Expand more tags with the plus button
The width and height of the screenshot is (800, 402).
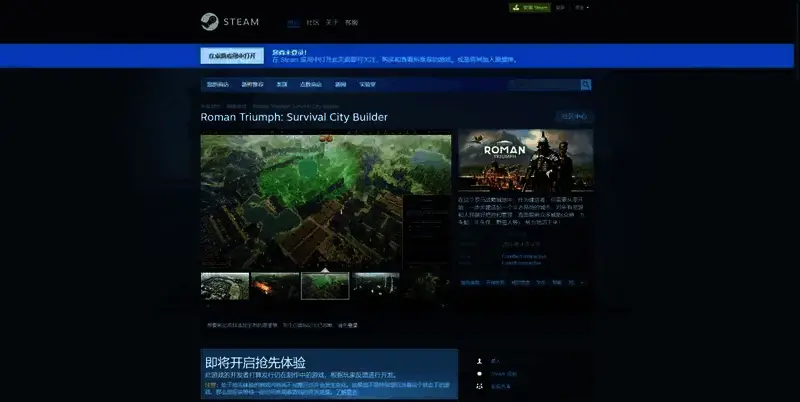pyautogui.click(x=582, y=283)
